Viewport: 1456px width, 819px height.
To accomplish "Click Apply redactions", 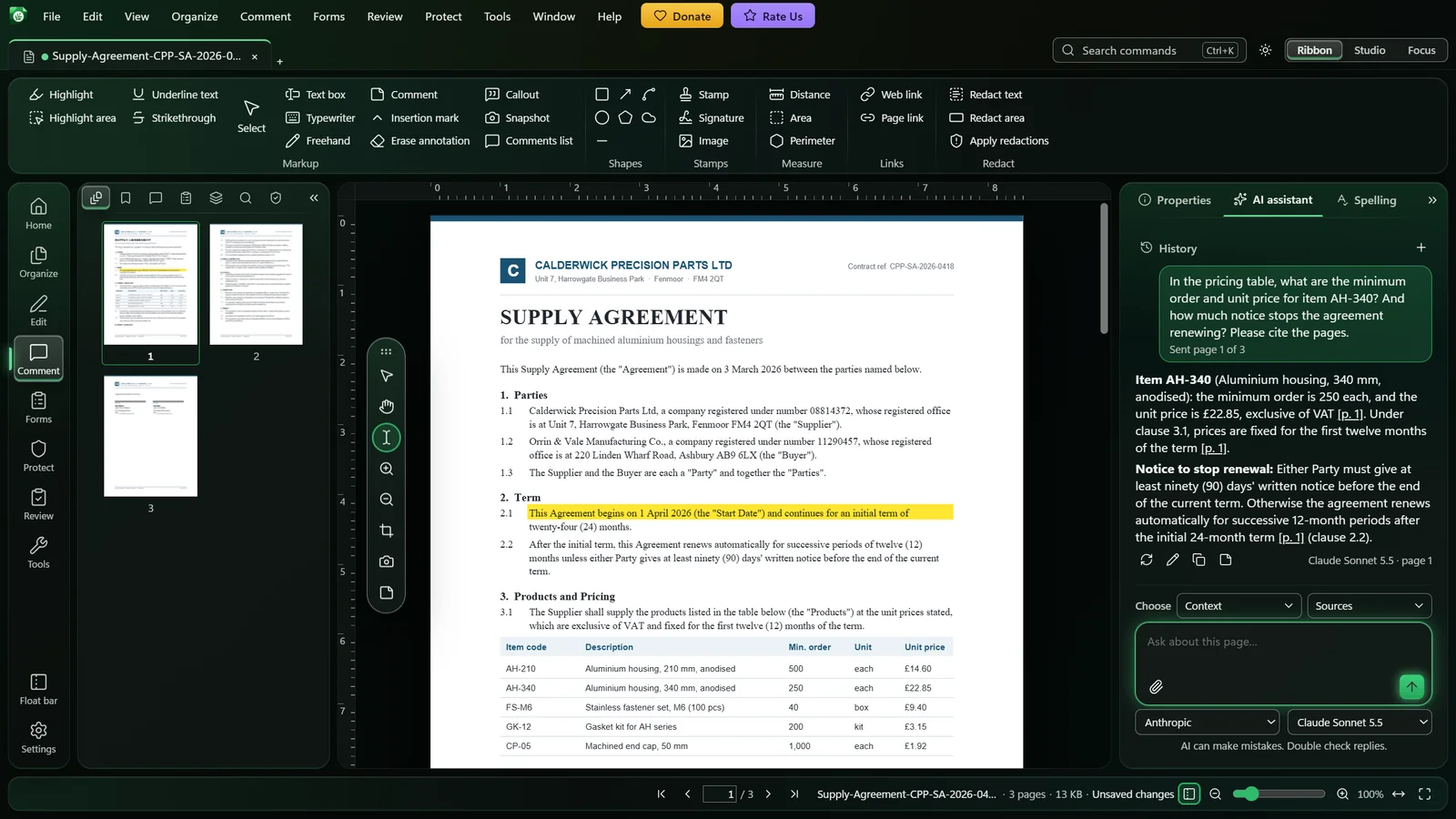I will (999, 141).
